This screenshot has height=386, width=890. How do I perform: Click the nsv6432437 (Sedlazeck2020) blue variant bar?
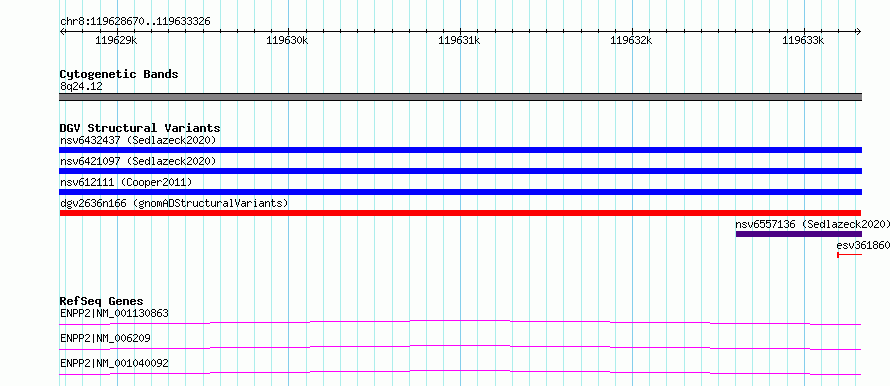tap(460, 150)
